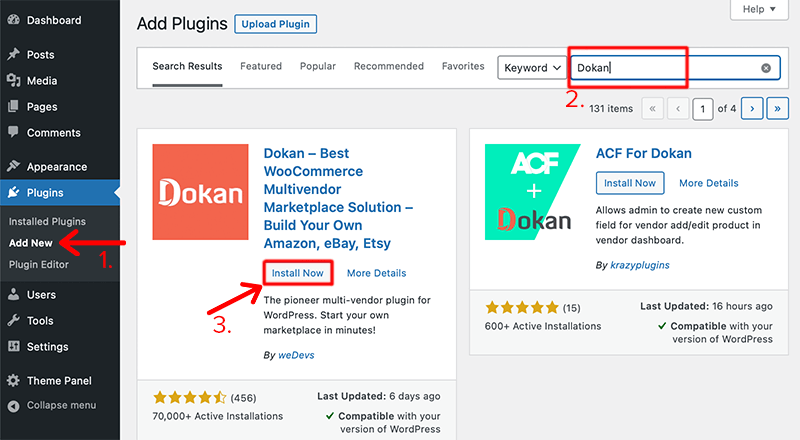
Task: Select the Posts pushpin icon
Action: pos(13,54)
